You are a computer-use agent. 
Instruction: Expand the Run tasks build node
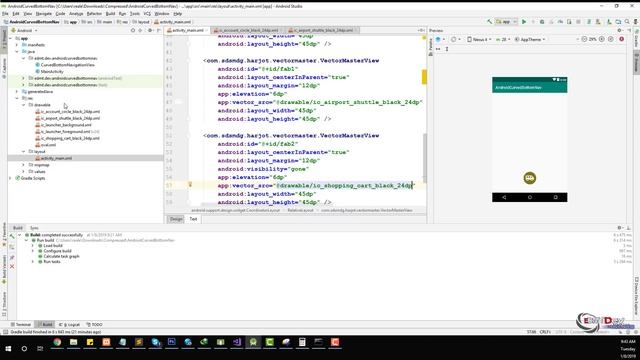point(33,262)
